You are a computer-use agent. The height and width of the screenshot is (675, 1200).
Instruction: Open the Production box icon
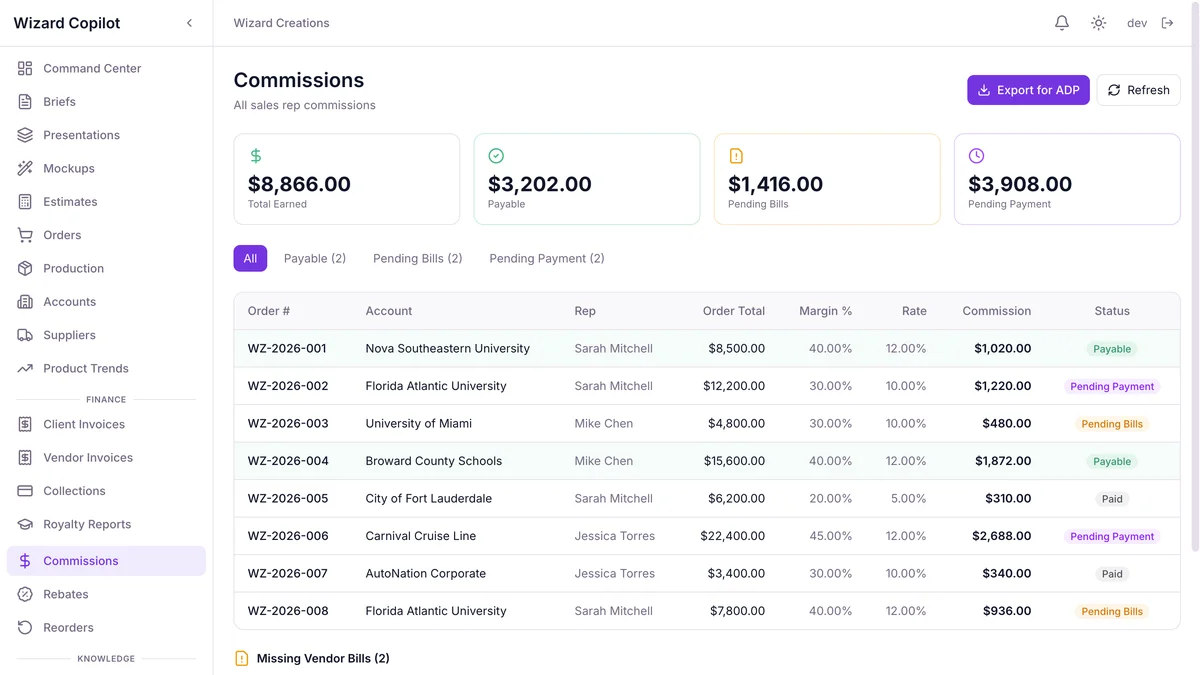point(25,268)
